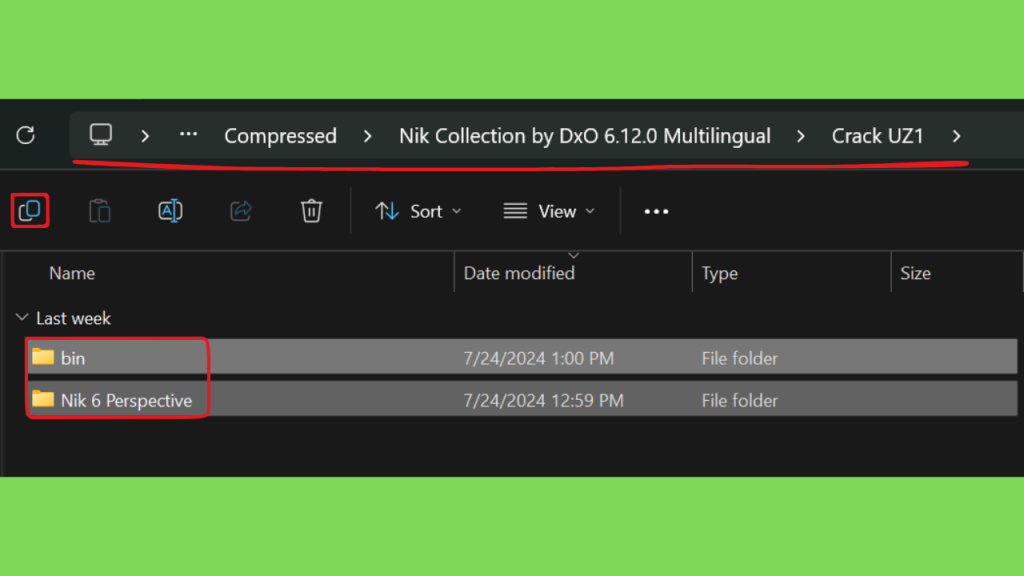Click the Delete trash icon
This screenshot has height=576, width=1024.
click(x=312, y=211)
